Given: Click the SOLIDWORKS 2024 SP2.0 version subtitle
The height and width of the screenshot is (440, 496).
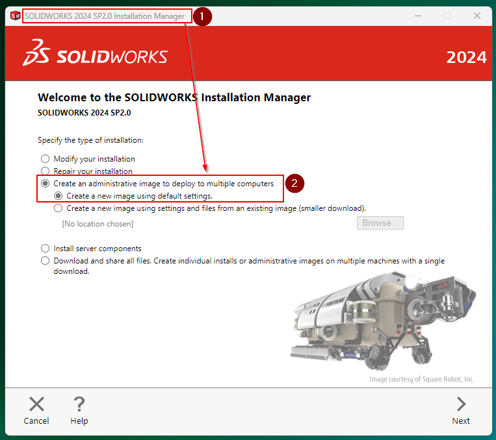Looking at the screenshot, I should click(84, 113).
